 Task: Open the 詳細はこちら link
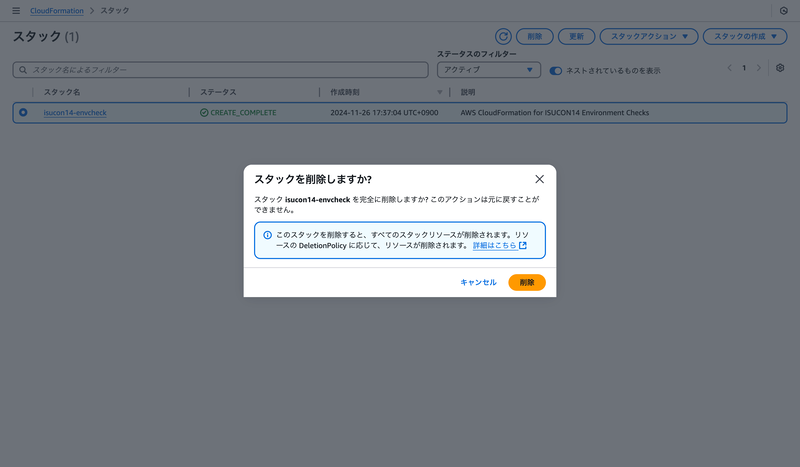click(x=494, y=245)
